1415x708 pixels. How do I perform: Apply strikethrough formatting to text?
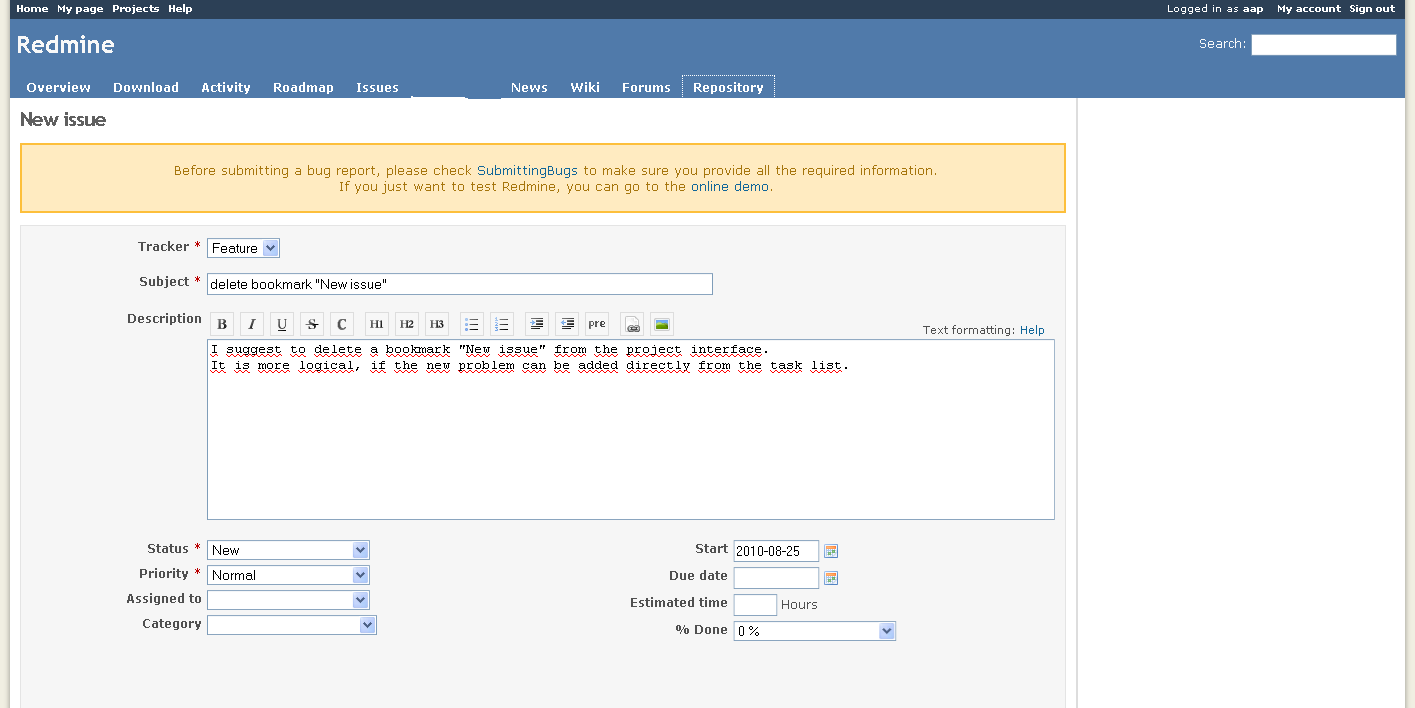[x=312, y=324]
